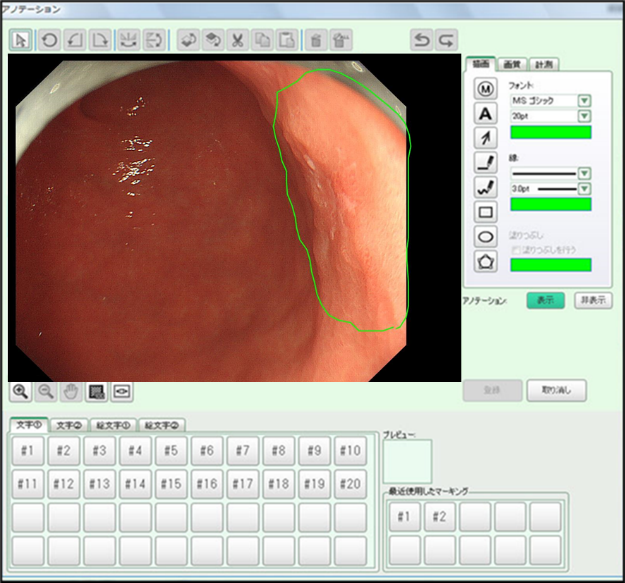Pick the freehand drawing tool
This screenshot has width=625, height=583.
pos(486,187)
